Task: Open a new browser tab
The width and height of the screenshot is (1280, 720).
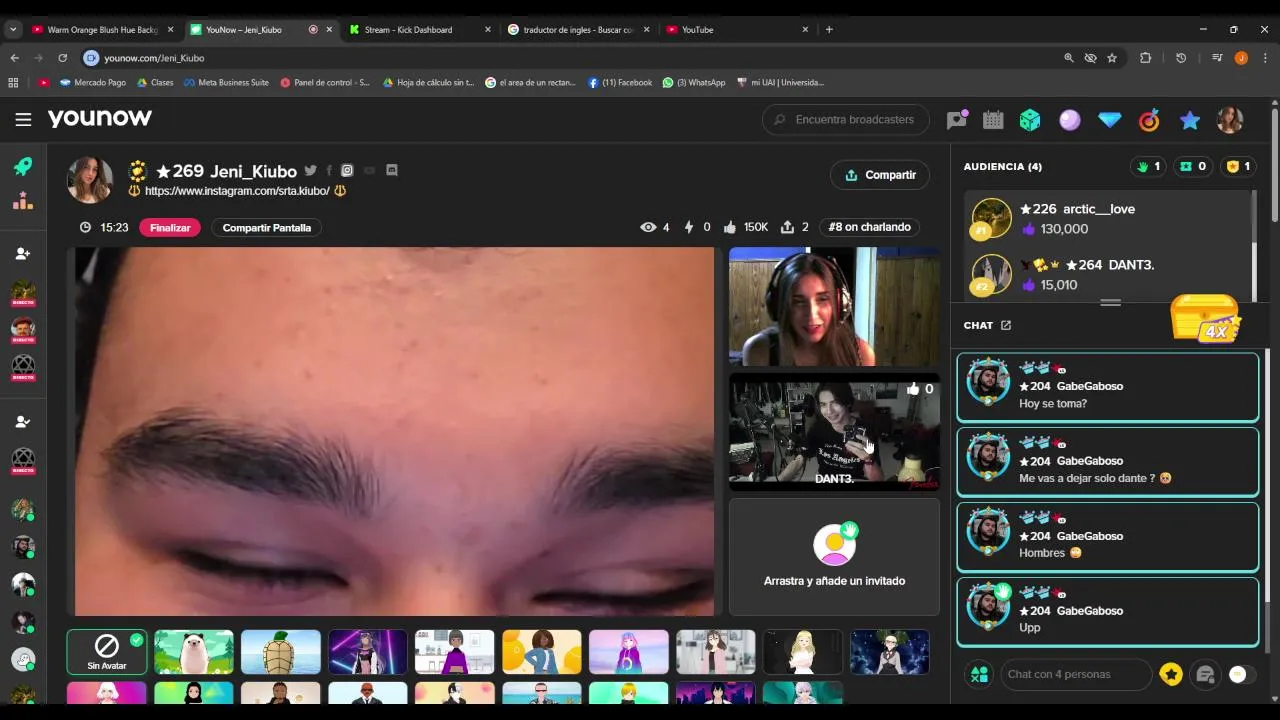Action: coord(829,30)
